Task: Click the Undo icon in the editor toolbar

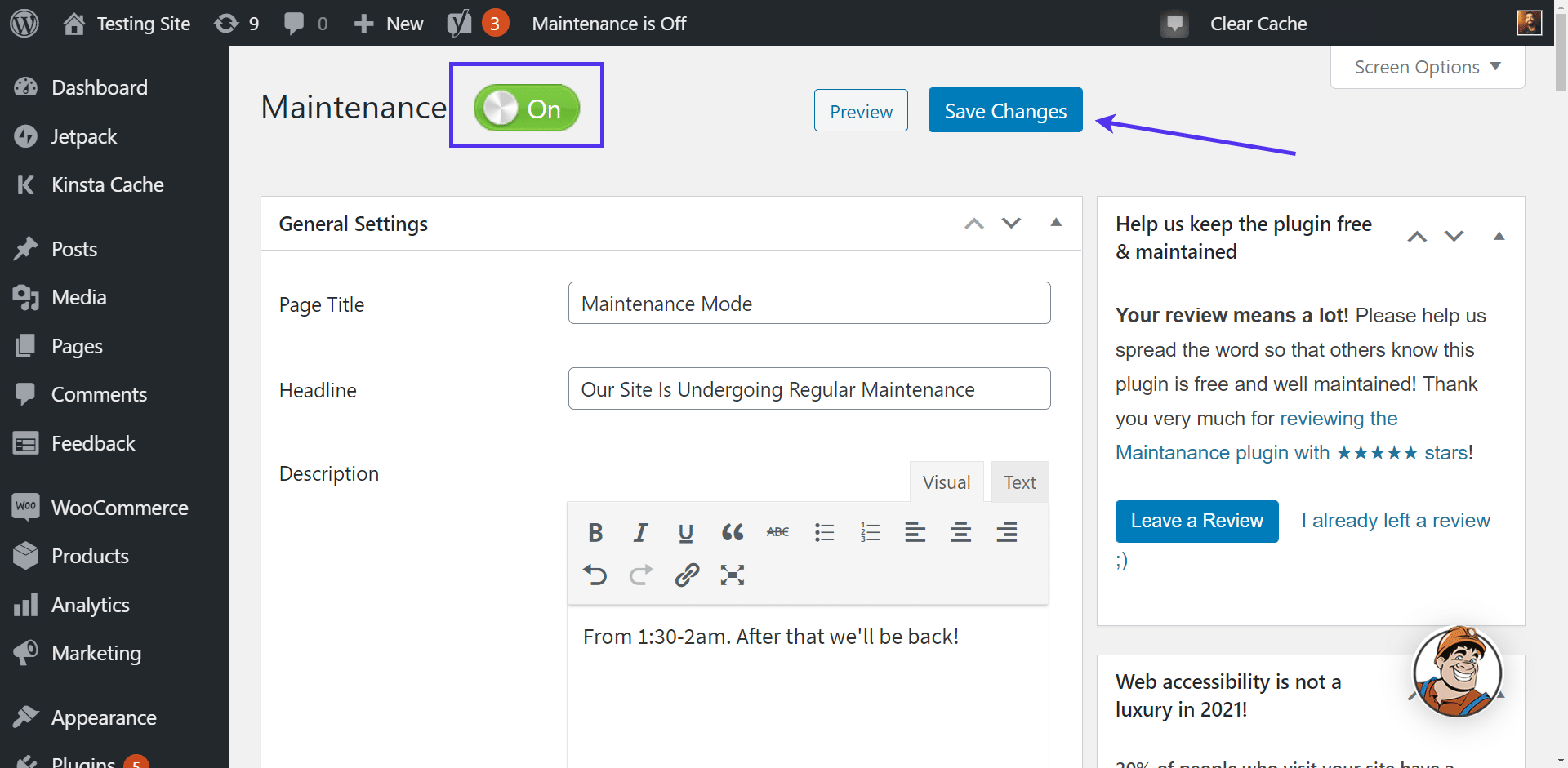Action: tap(595, 575)
